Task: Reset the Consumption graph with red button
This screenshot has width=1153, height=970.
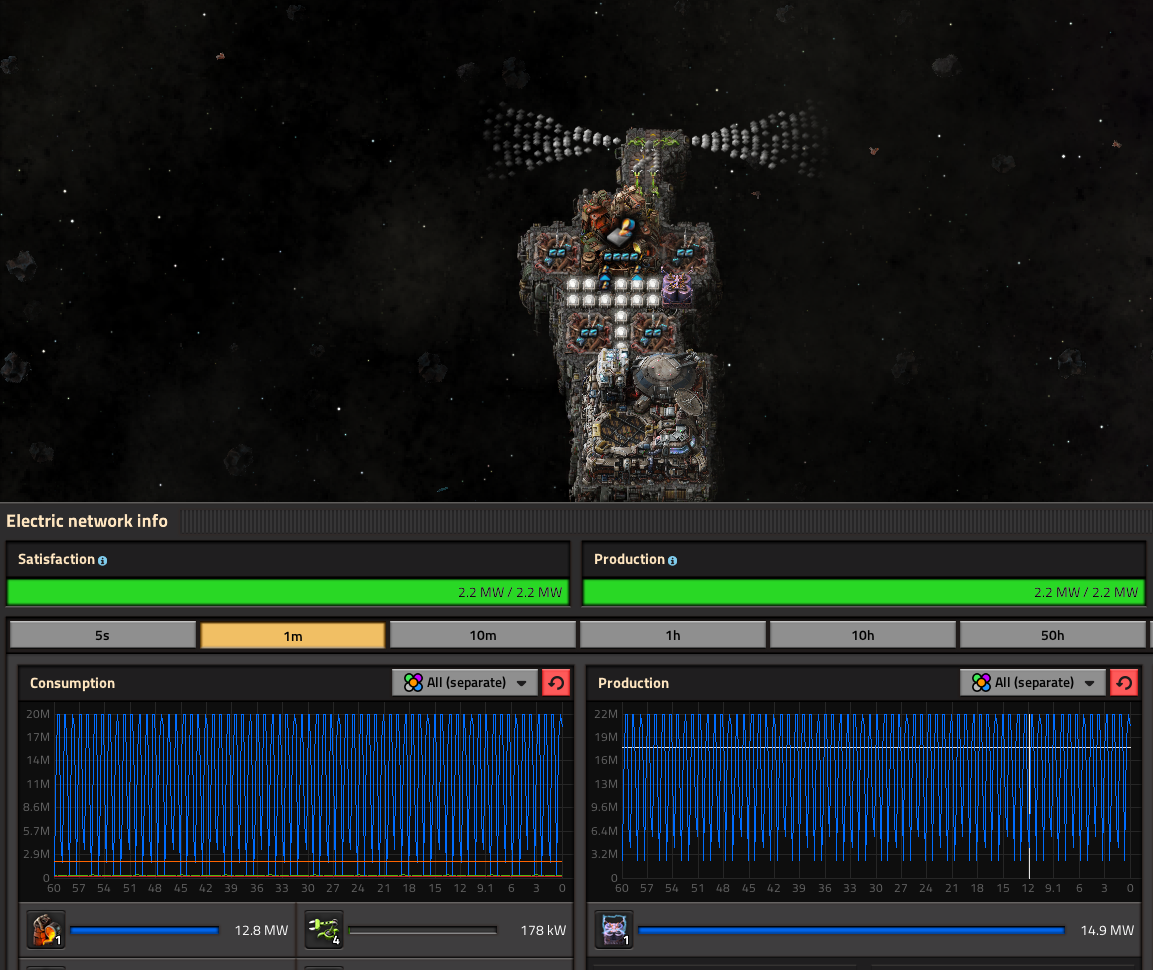Action: pos(556,682)
